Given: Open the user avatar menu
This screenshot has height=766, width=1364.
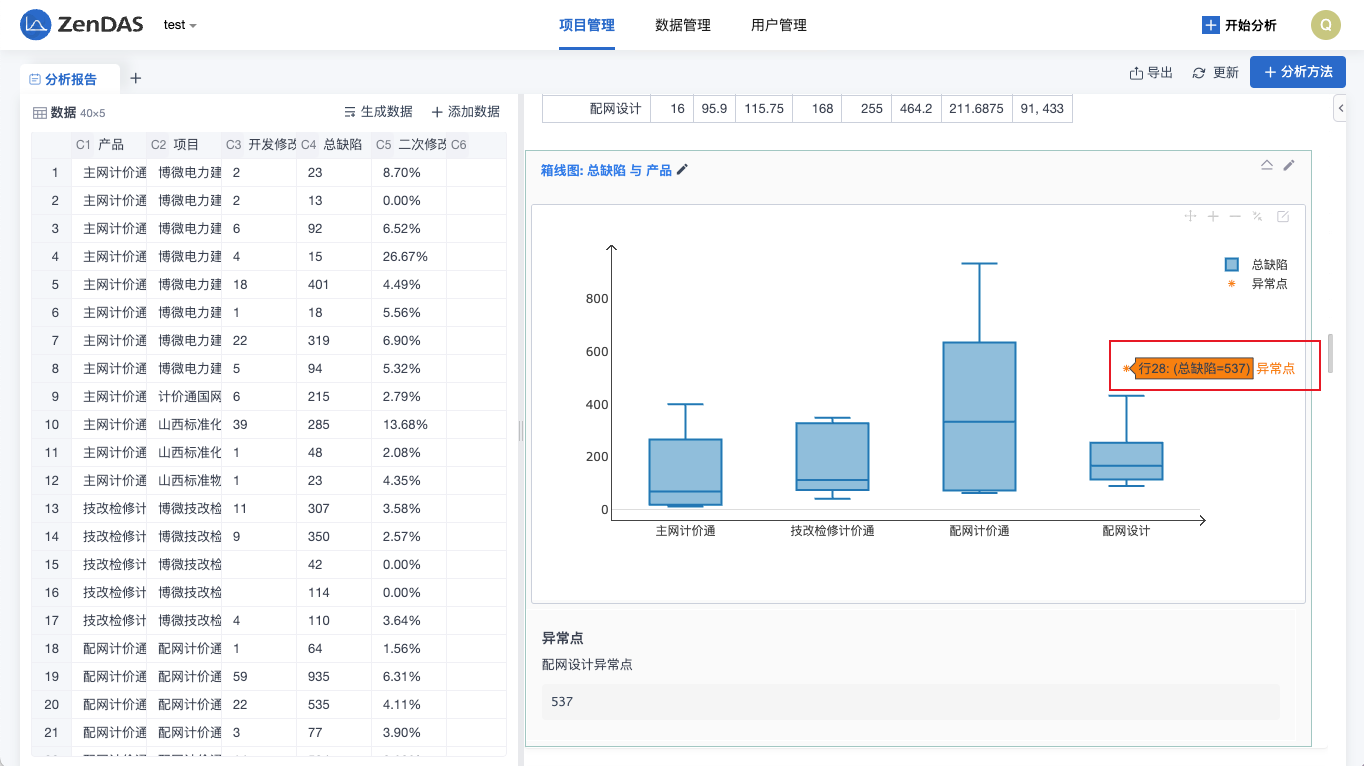Looking at the screenshot, I should [x=1325, y=25].
